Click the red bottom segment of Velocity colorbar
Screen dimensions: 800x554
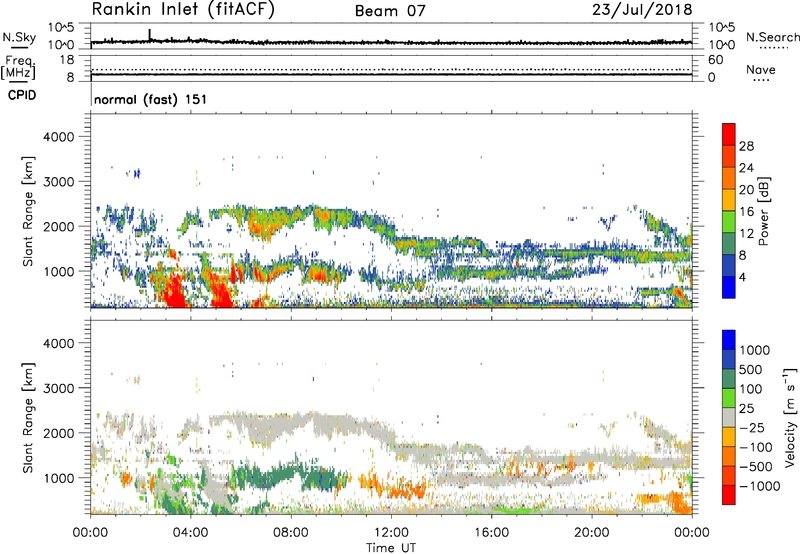[729, 495]
